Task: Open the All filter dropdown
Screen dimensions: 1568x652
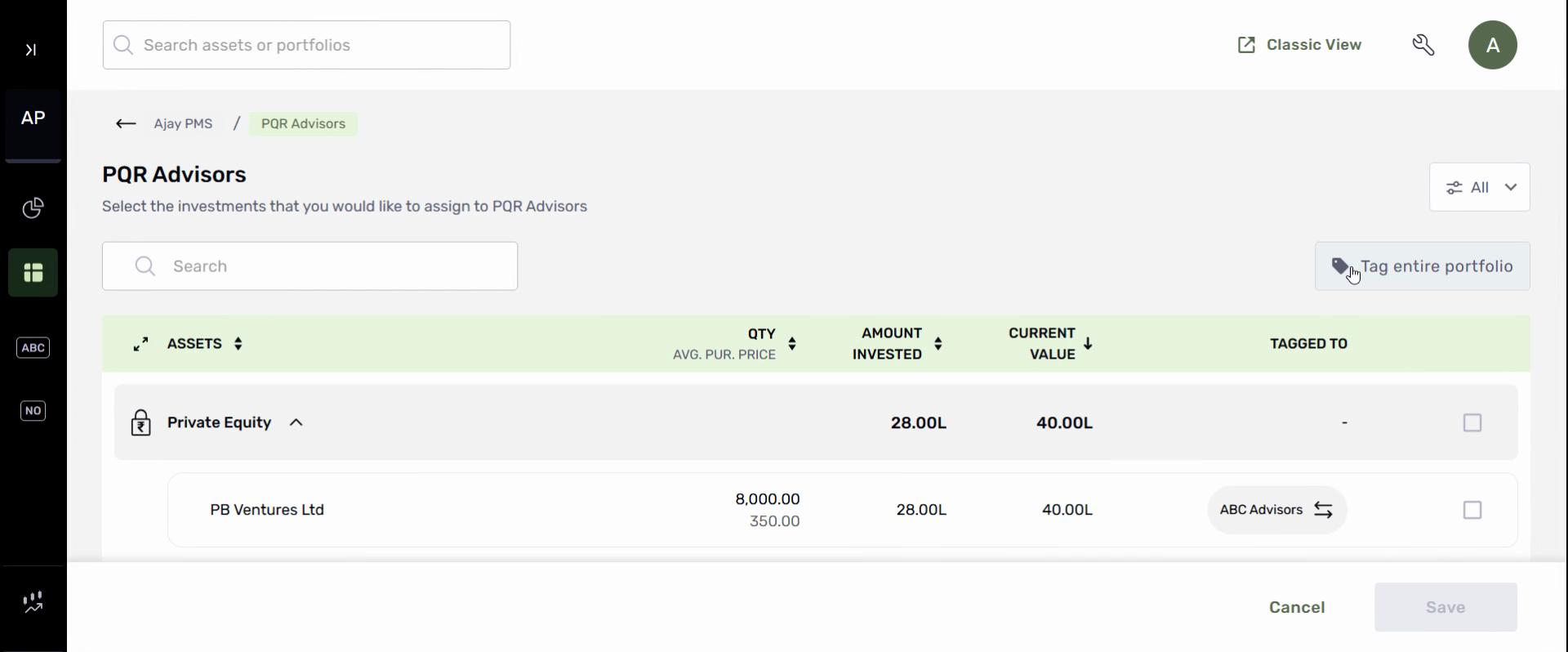Action: tap(1480, 188)
